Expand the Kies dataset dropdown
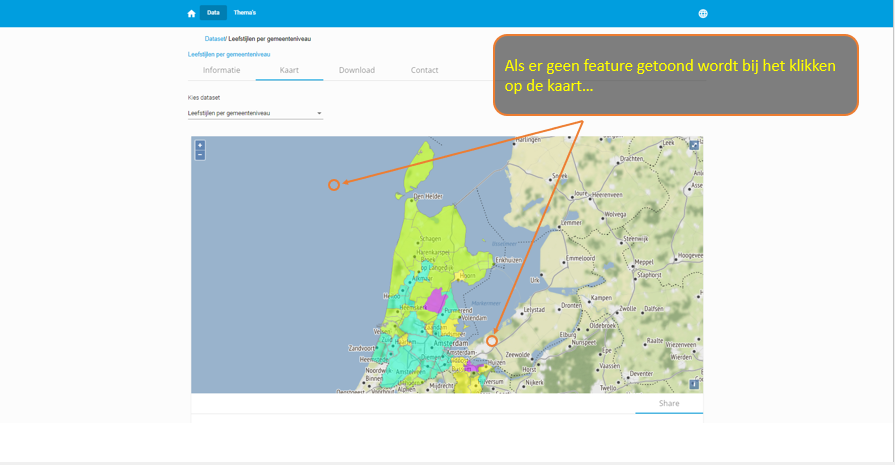The height and width of the screenshot is (465, 895). pos(255,113)
